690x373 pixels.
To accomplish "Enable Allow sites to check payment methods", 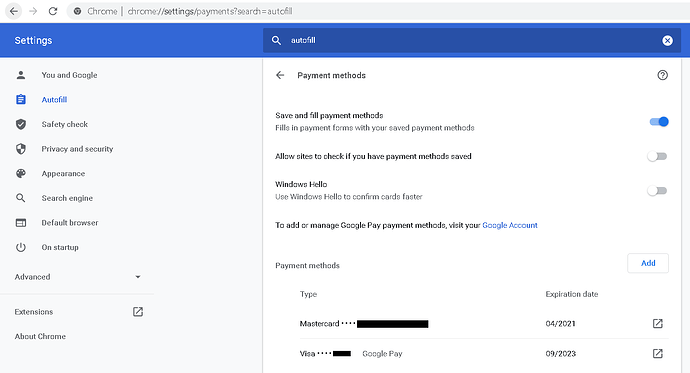I will pos(657,156).
